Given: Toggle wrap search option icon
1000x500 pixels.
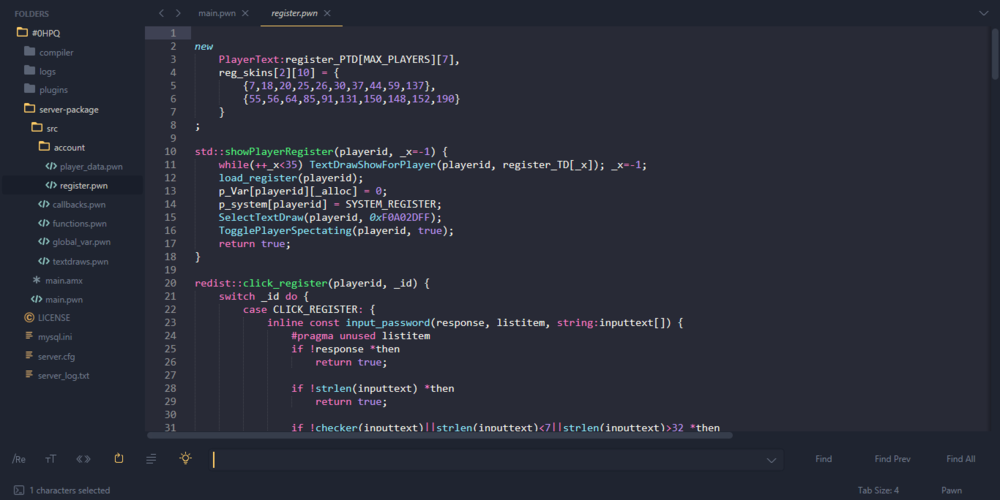Looking at the screenshot, I should click(119, 459).
